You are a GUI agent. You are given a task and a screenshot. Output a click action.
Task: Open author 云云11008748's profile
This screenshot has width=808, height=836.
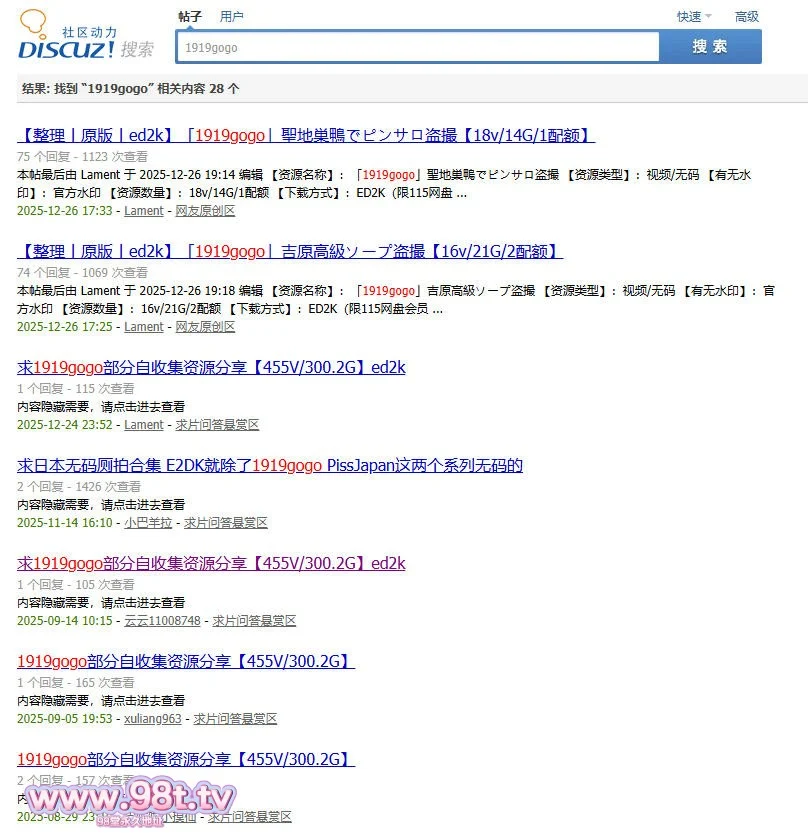coord(162,621)
